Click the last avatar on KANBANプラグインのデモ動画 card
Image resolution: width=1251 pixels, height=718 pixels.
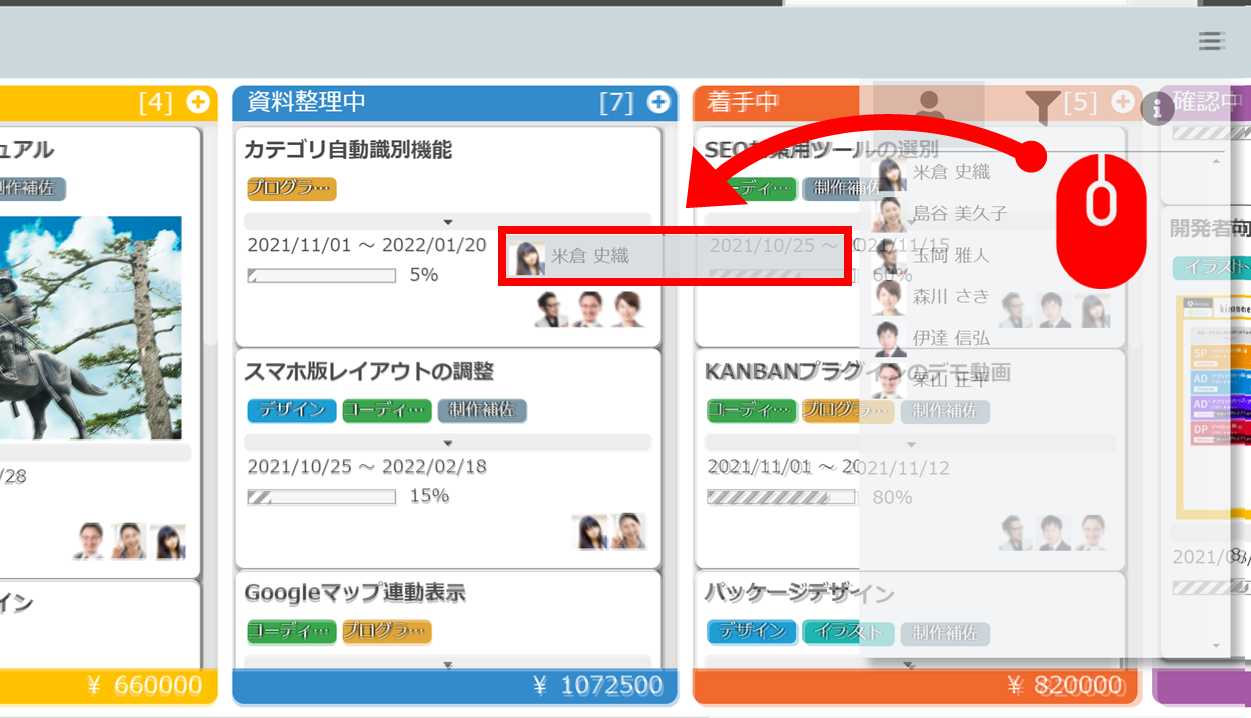tap(1091, 532)
